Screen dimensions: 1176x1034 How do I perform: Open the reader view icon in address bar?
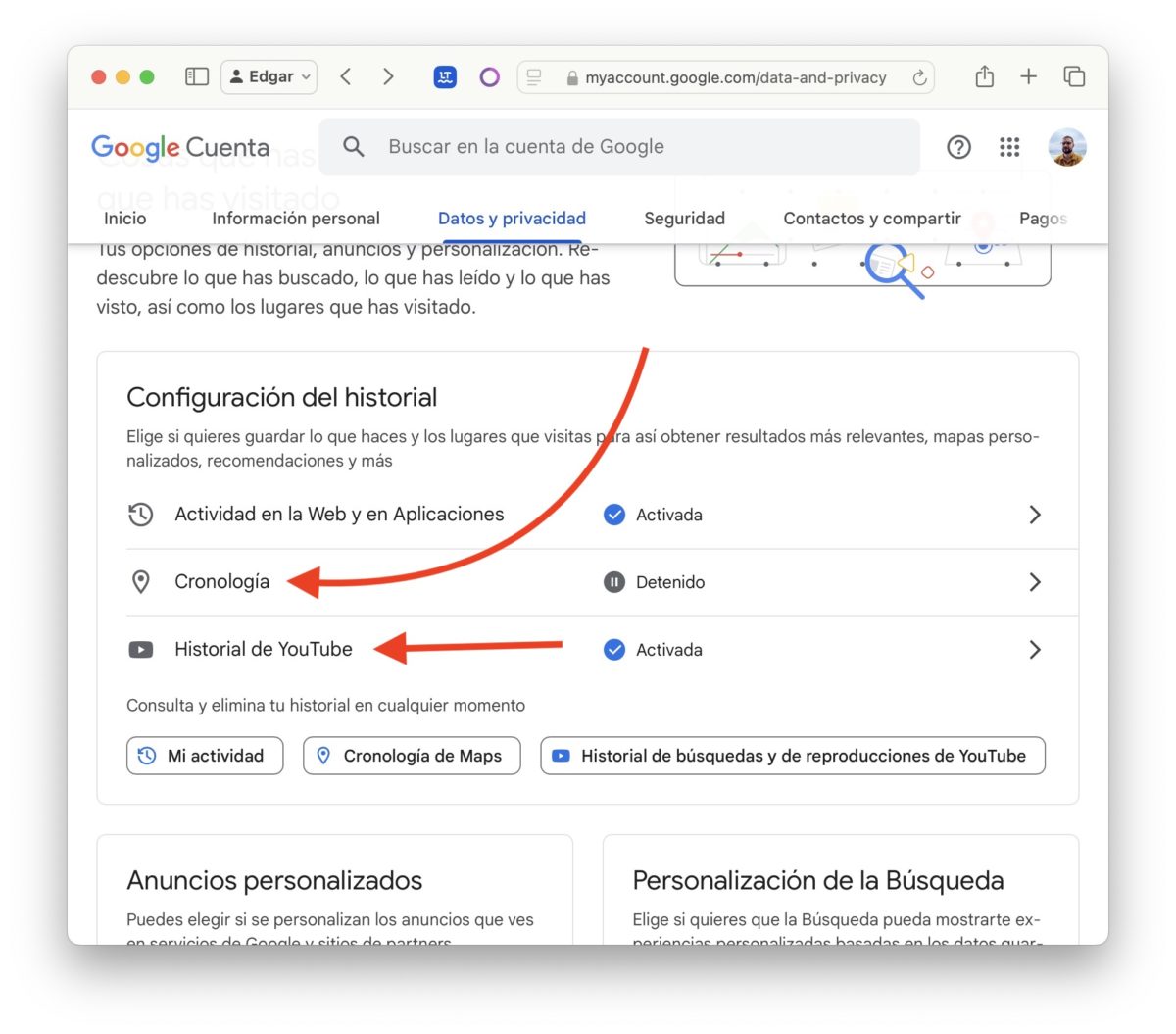[x=534, y=77]
